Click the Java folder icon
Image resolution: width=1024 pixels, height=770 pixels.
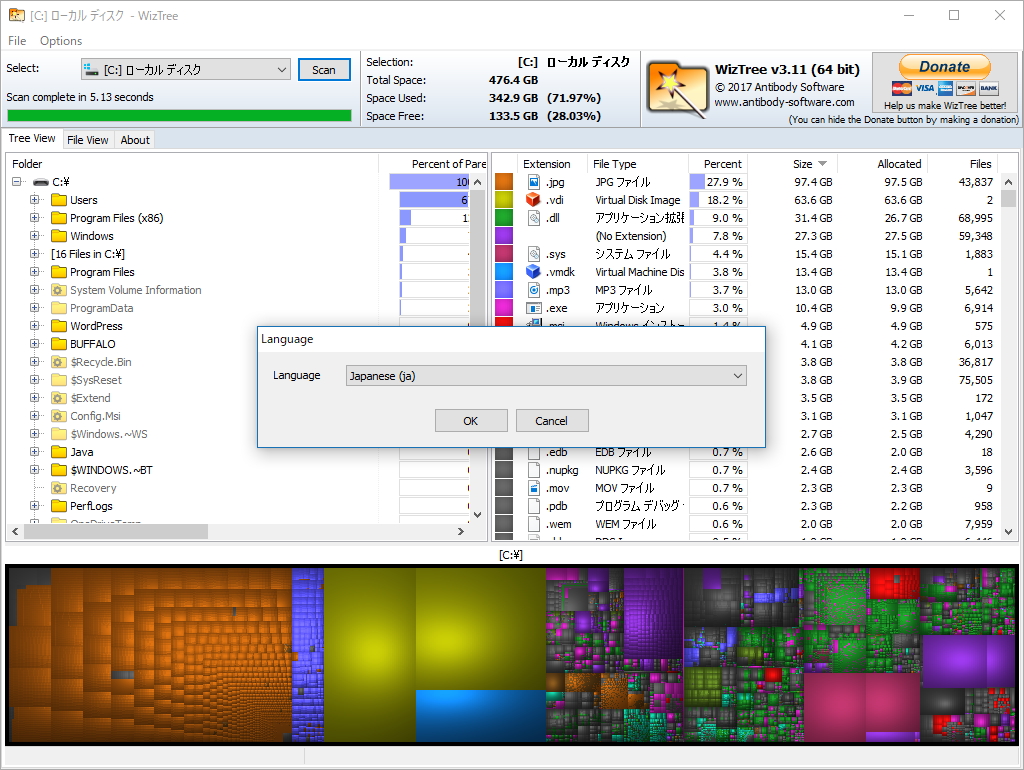59,452
